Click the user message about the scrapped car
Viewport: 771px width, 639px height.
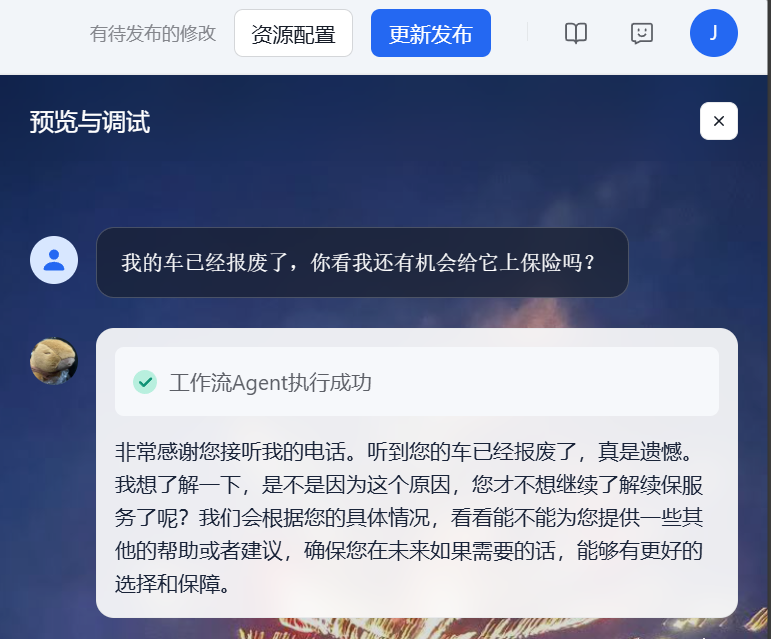pyautogui.click(x=362, y=262)
